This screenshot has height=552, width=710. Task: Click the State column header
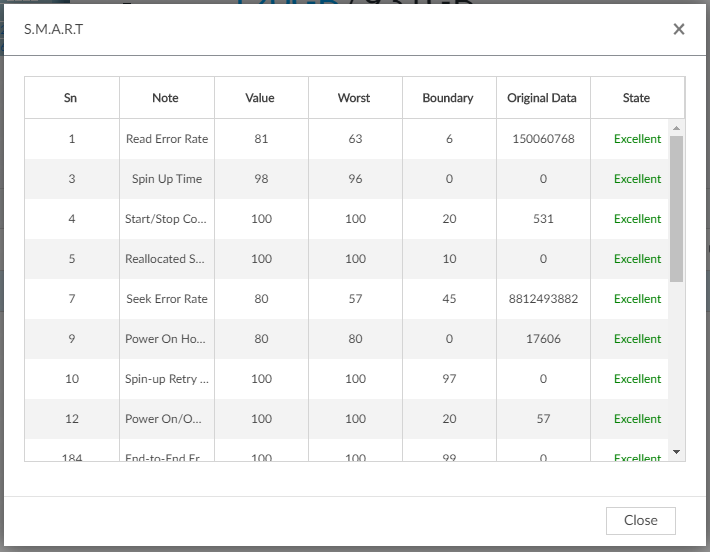pos(636,98)
